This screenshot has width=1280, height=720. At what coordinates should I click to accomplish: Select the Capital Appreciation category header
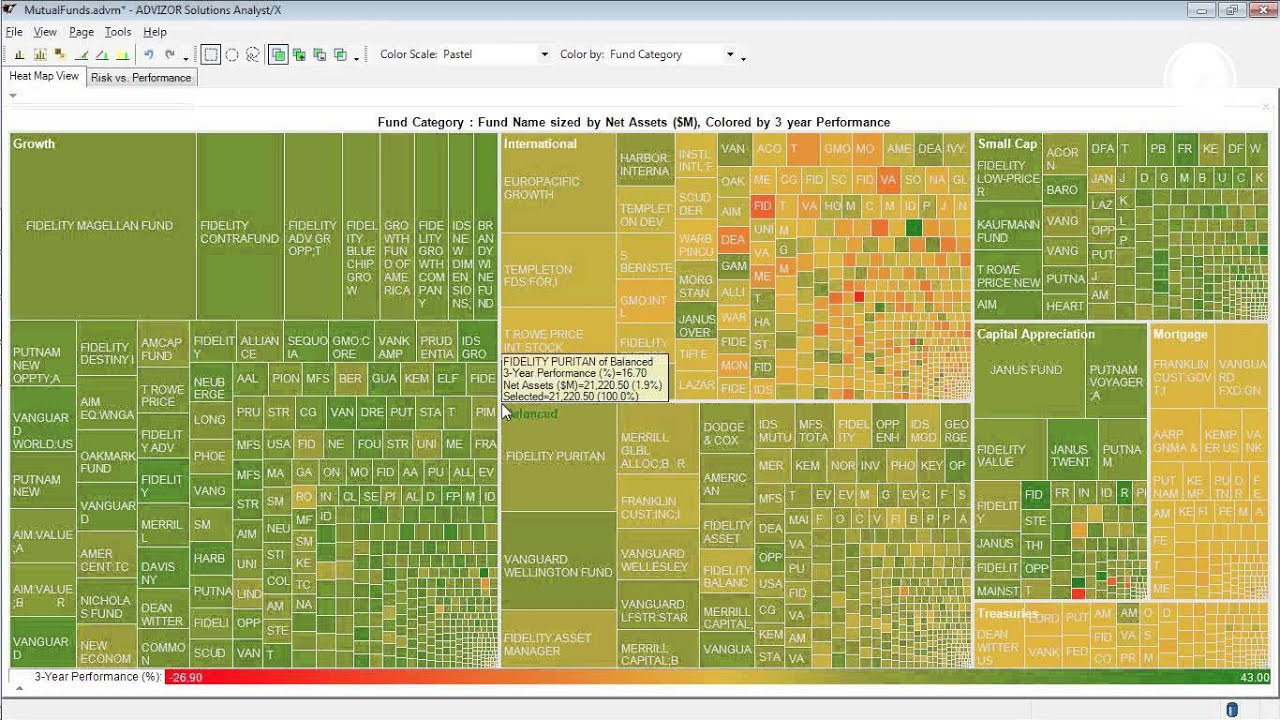(1036, 334)
